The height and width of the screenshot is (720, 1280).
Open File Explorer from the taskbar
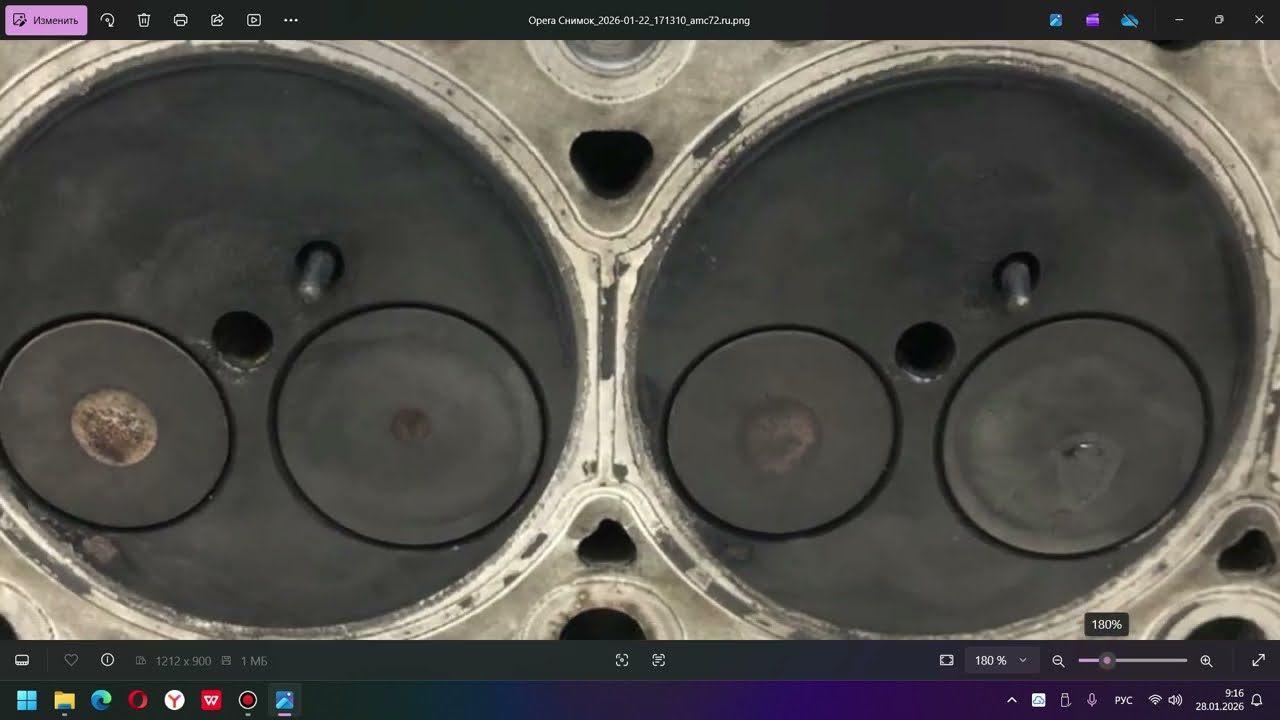[x=64, y=700]
